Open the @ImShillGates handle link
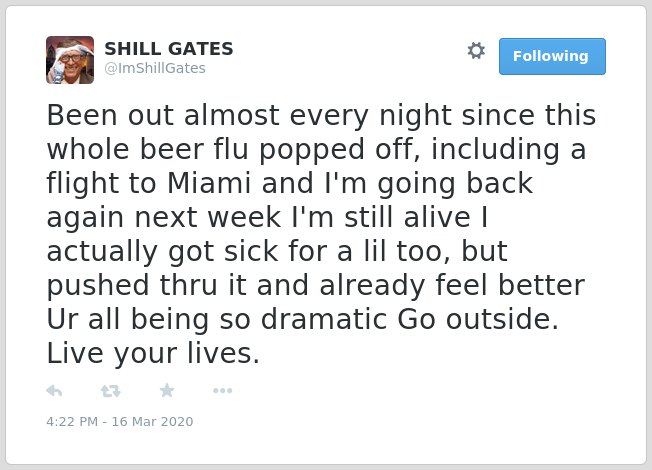Viewport: 652px width, 470px height. 155,68
